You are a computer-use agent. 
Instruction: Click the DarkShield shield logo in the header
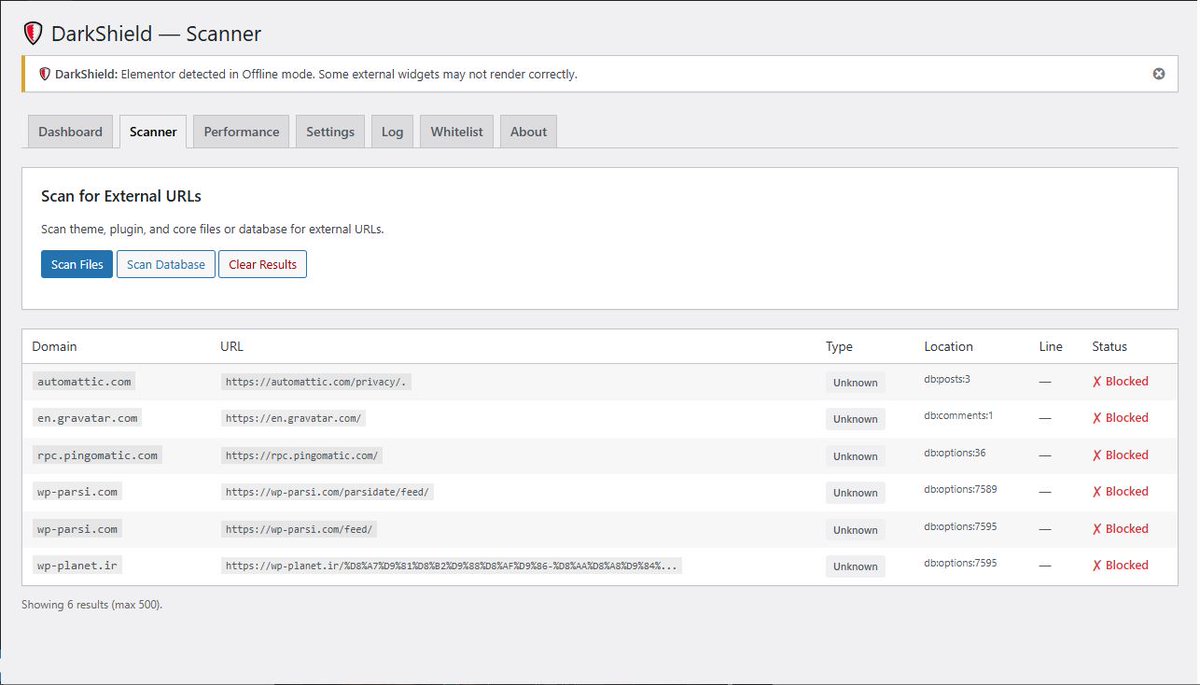pos(33,34)
